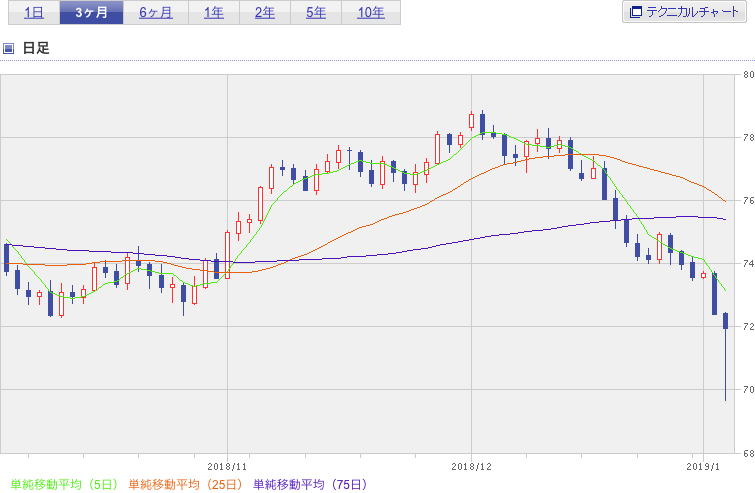Viewport: 755px width, 493px height.
Task: Switch to the 1日 period tab
Action: 34,13
